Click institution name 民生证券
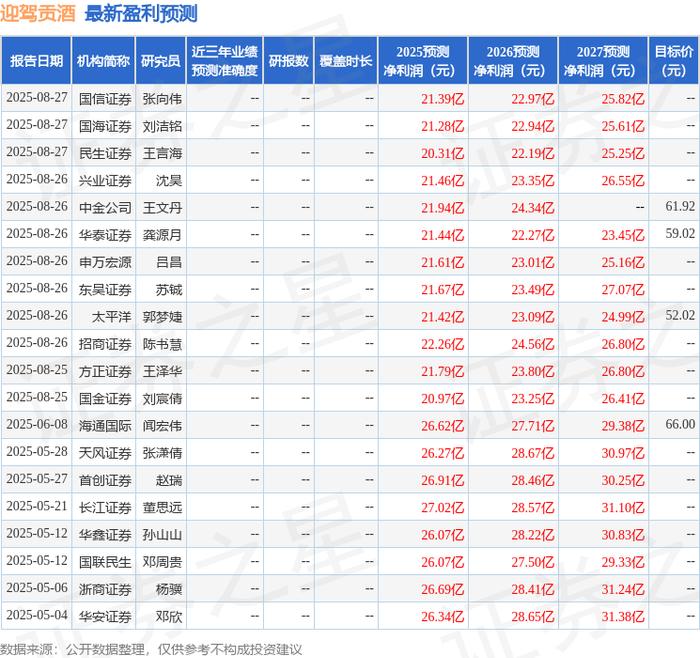 105,153
